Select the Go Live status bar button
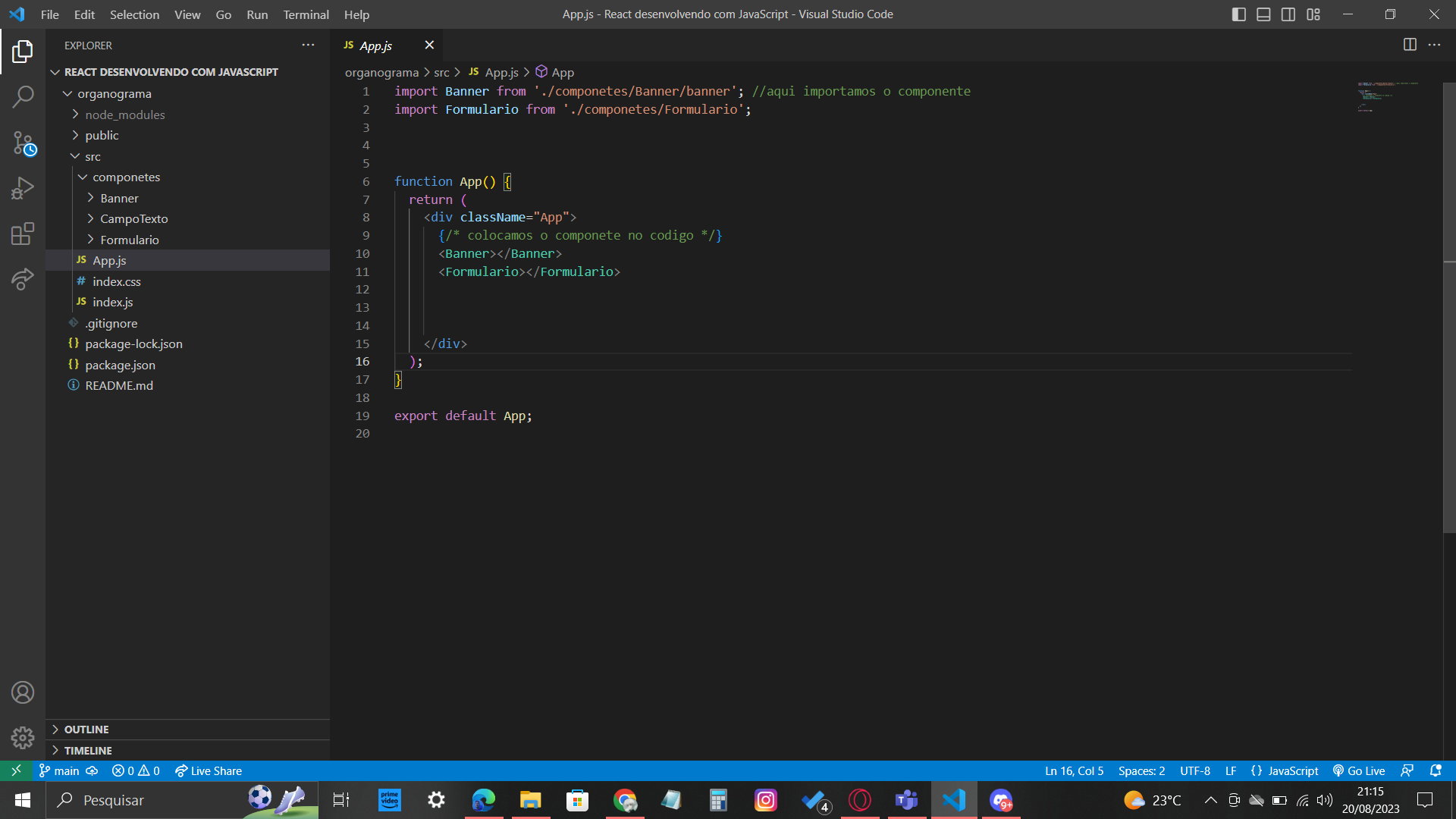 (1365, 771)
